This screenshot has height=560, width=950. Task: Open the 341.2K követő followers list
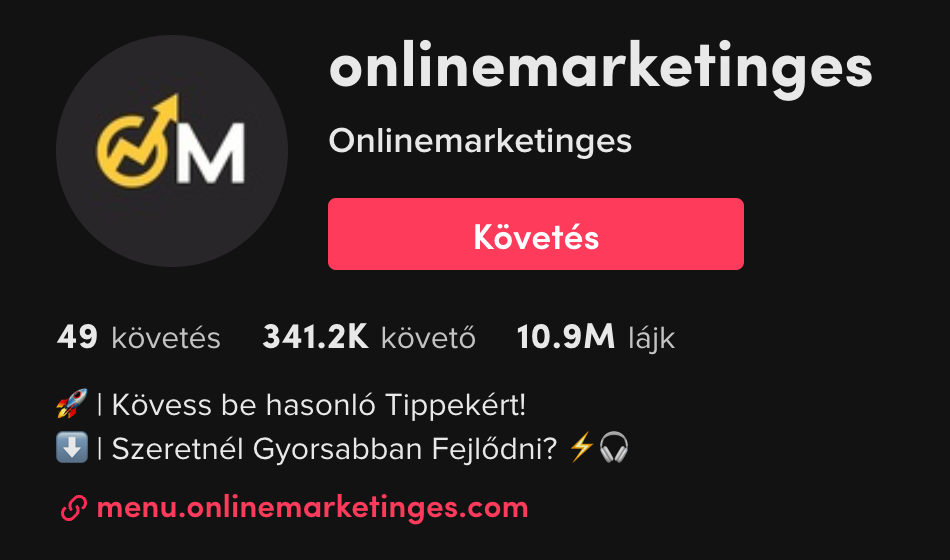tap(368, 337)
